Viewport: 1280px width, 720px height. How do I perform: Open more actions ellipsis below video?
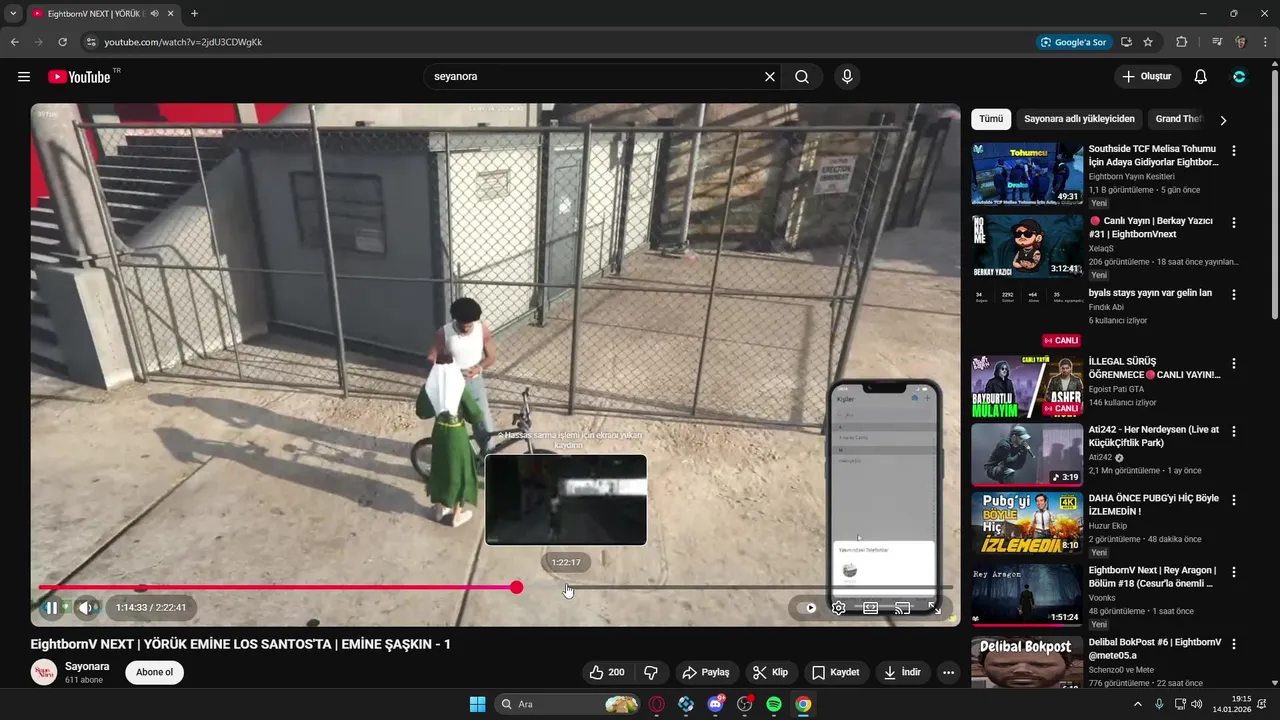click(949, 672)
